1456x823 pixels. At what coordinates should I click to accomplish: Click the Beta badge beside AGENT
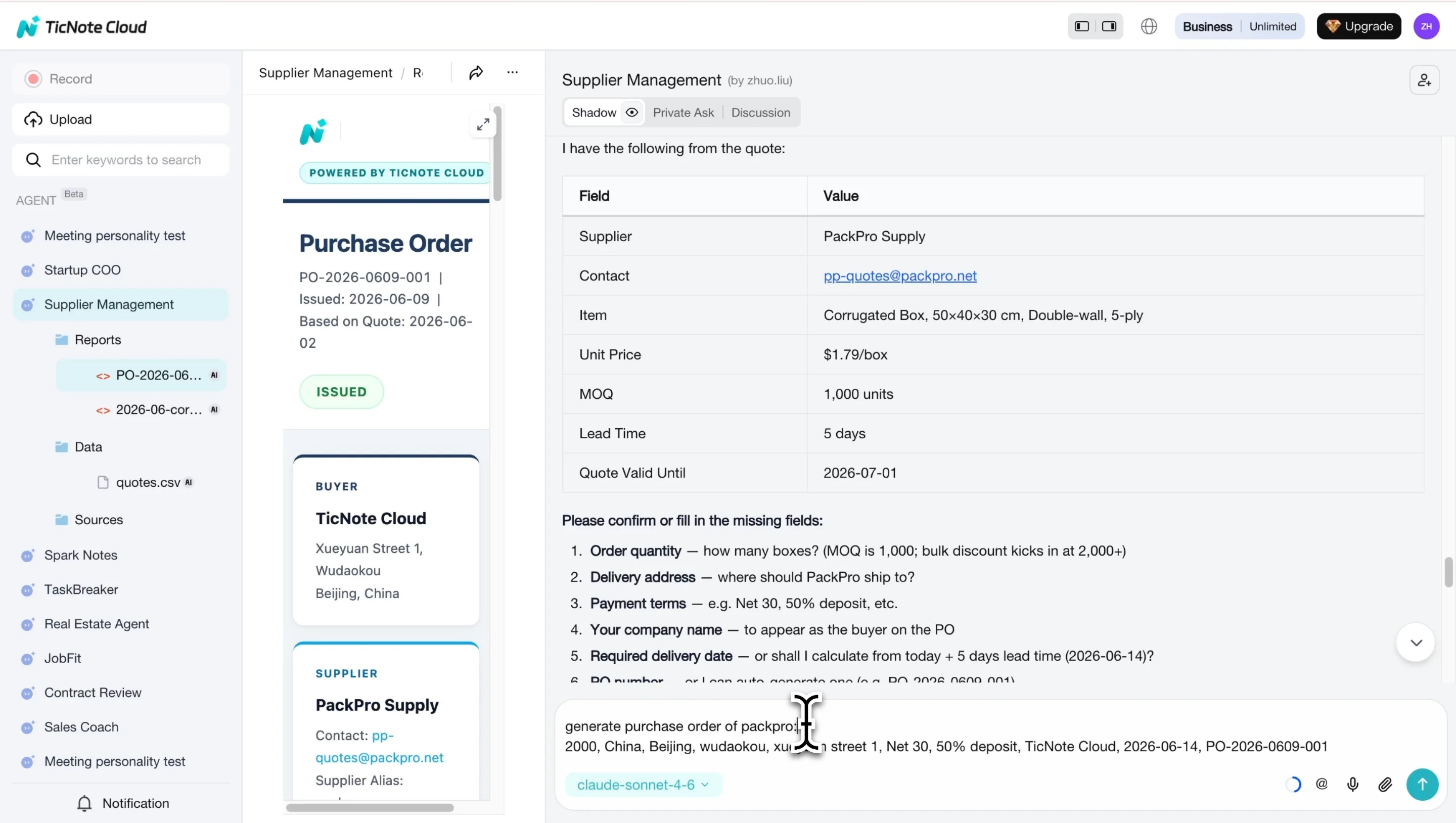pyautogui.click(x=73, y=194)
